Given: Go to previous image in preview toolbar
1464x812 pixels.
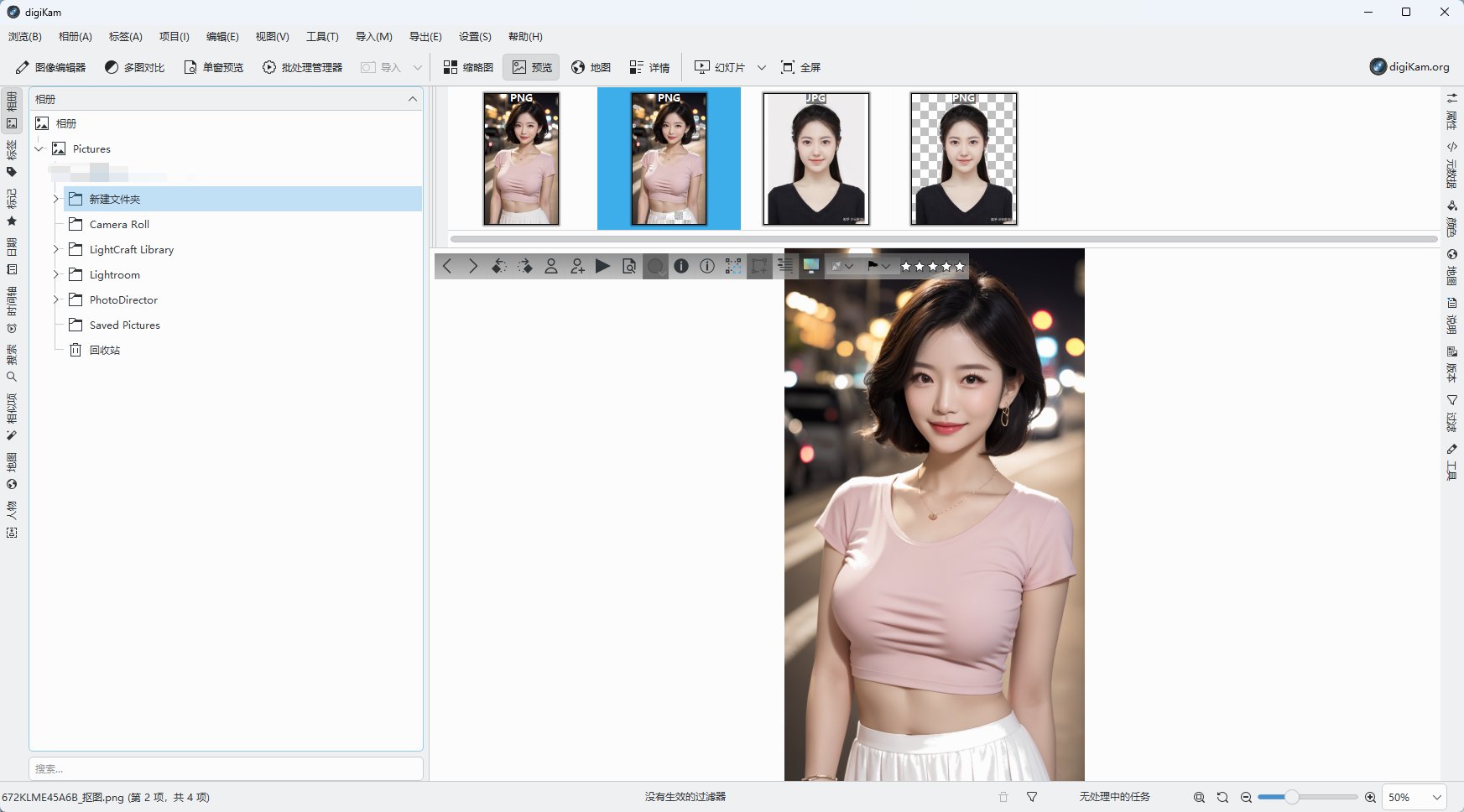Looking at the screenshot, I should pos(447,266).
